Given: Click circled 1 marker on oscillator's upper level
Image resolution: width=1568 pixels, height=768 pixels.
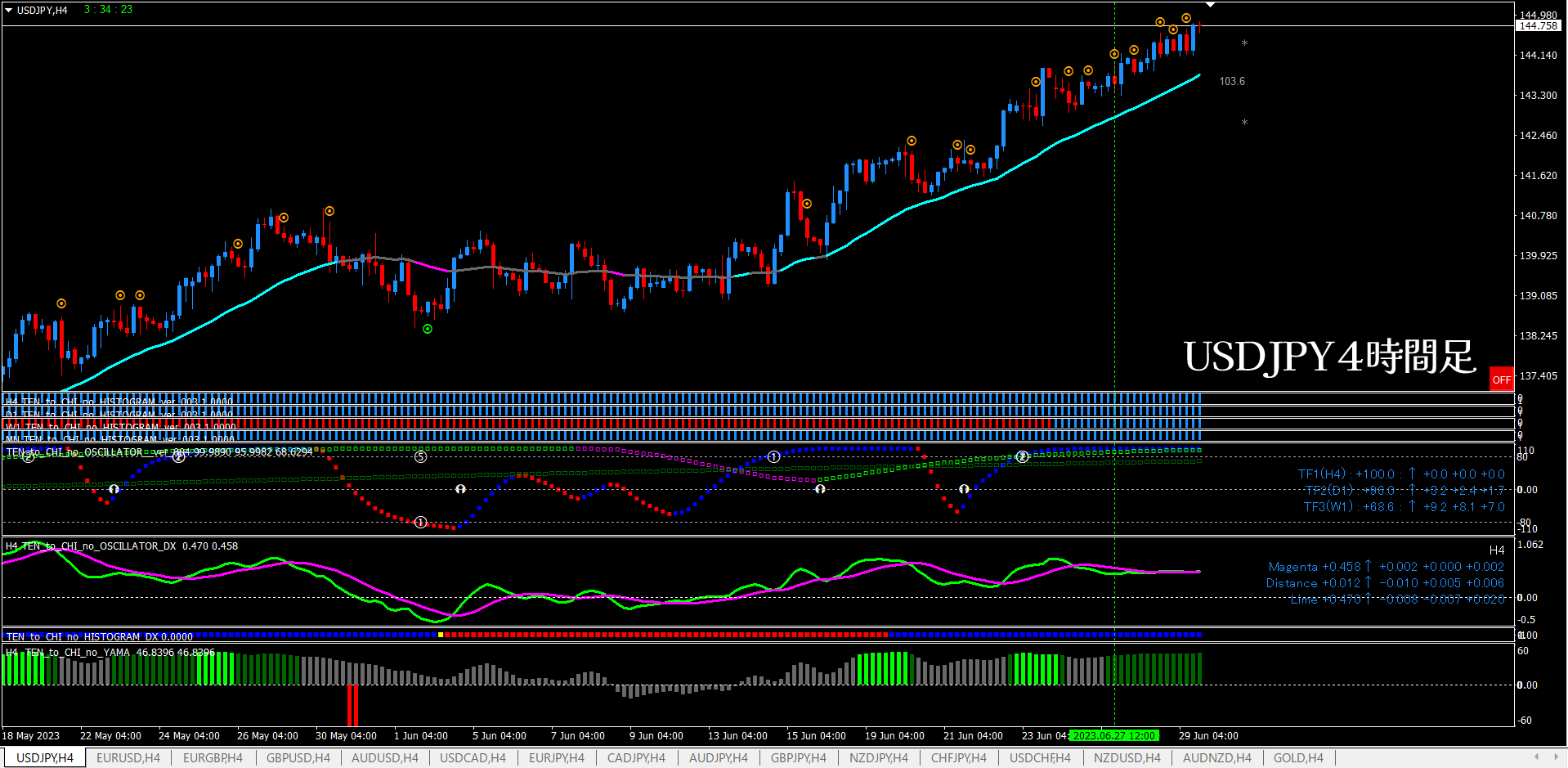Looking at the screenshot, I should (x=773, y=457).
